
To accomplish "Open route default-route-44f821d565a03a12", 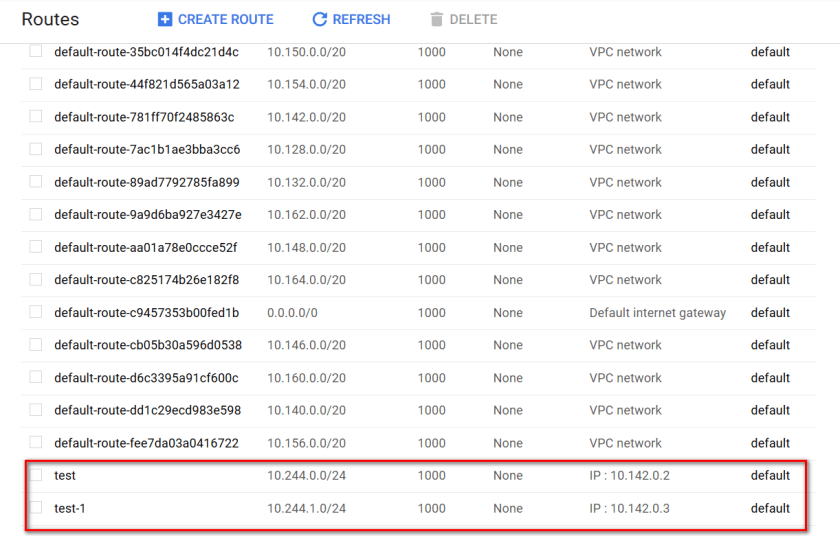I will click(x=146, y=85).
